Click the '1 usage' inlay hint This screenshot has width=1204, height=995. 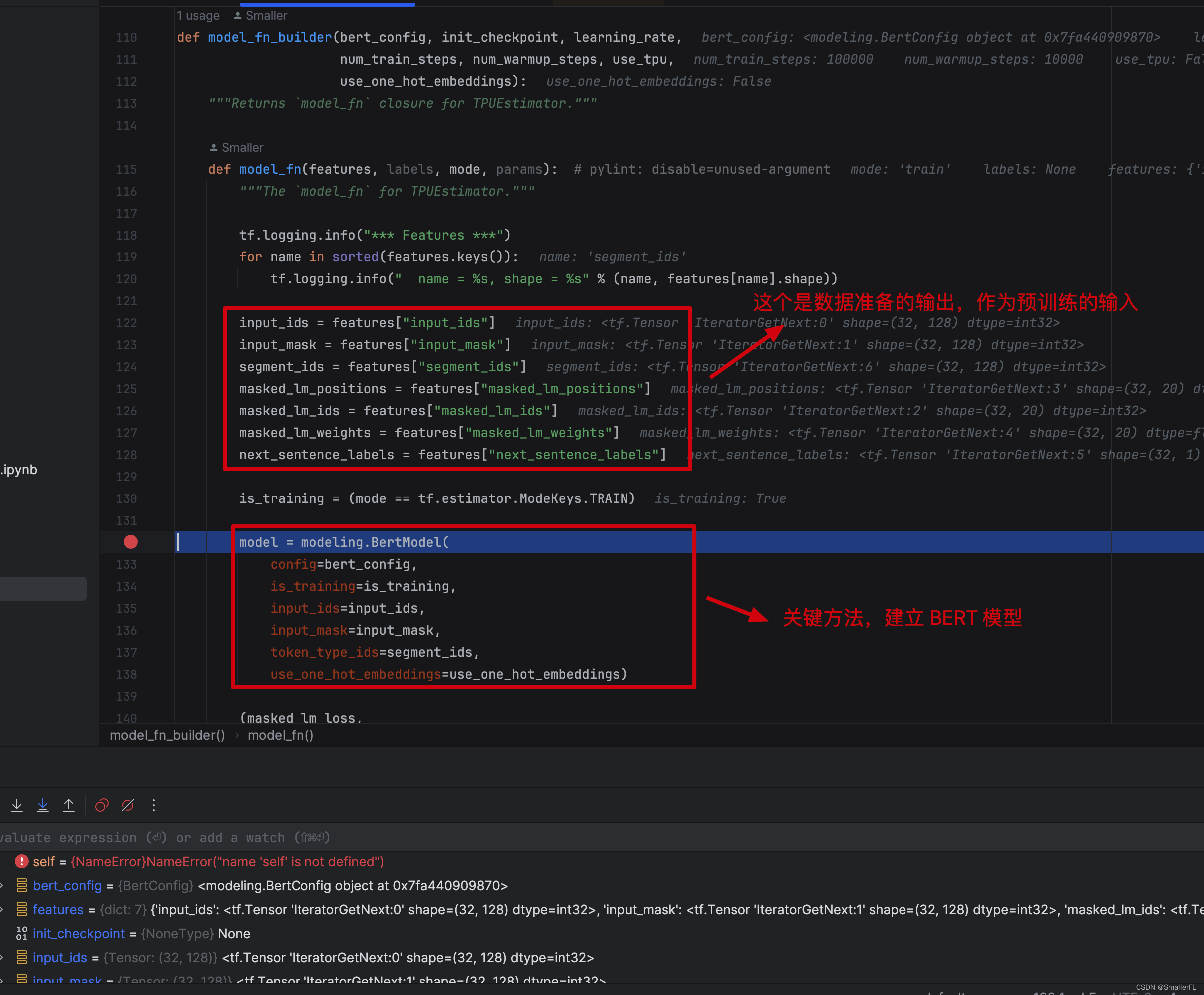198,16
